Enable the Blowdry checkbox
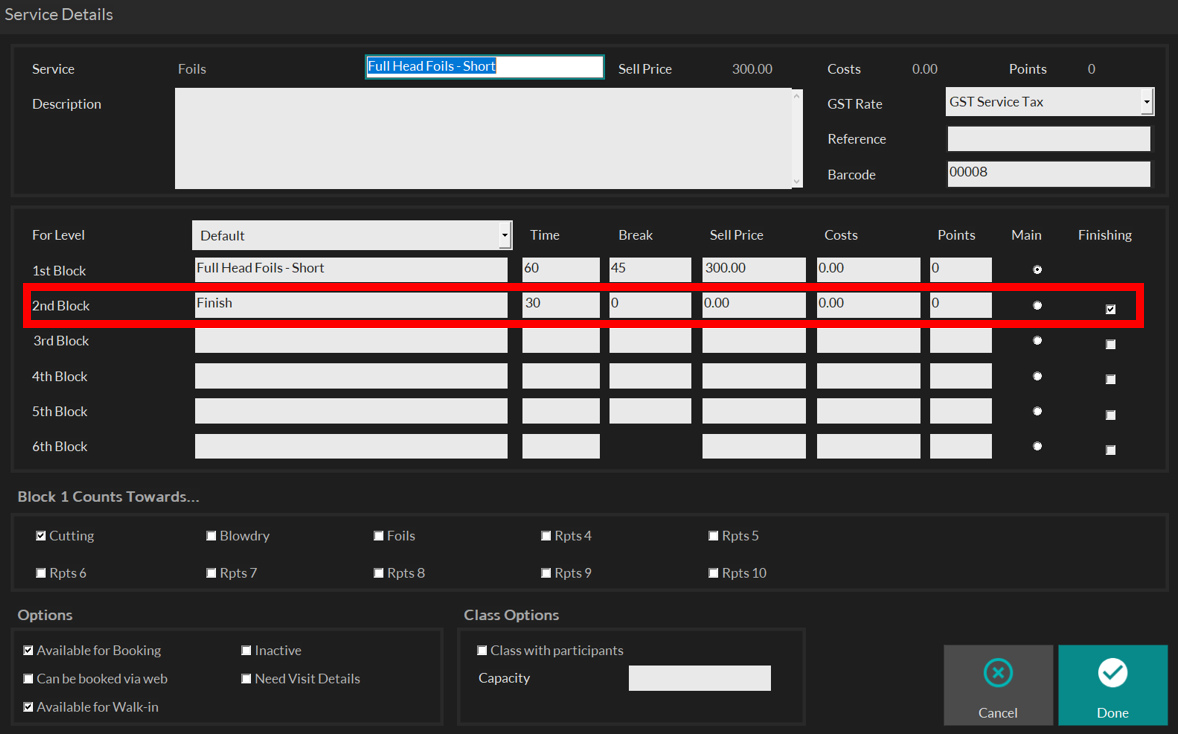Viewport: 1178px width, 734px height. point(211,536)
